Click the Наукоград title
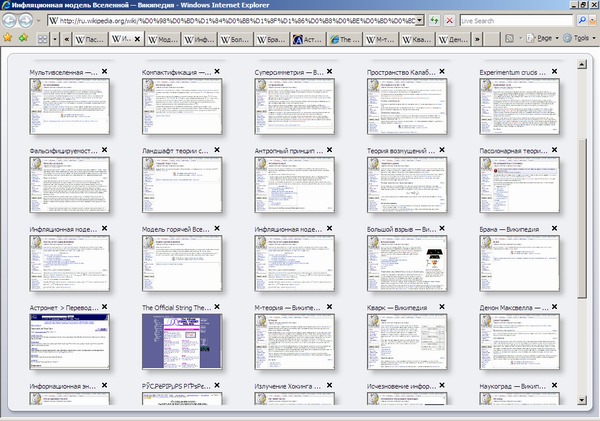This screenshot has height=421, width=600. [x=512, y=386]
